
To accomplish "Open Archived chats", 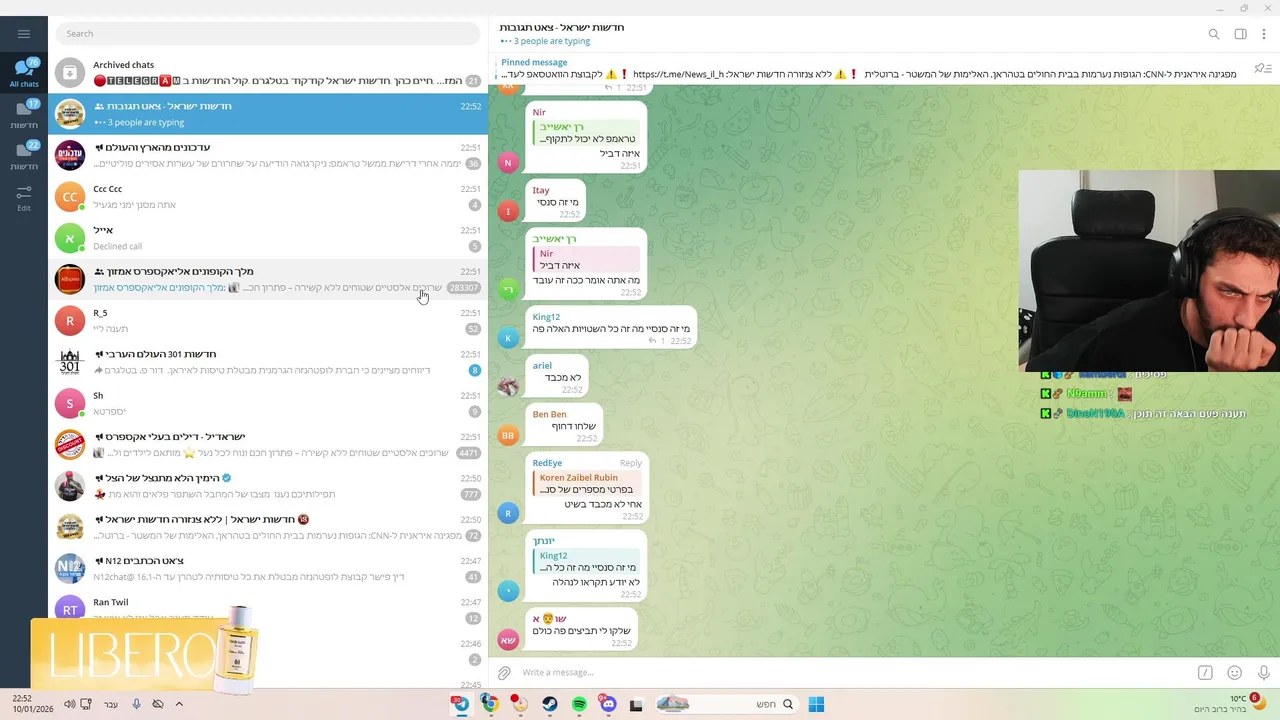I will [x=268, y=72].
